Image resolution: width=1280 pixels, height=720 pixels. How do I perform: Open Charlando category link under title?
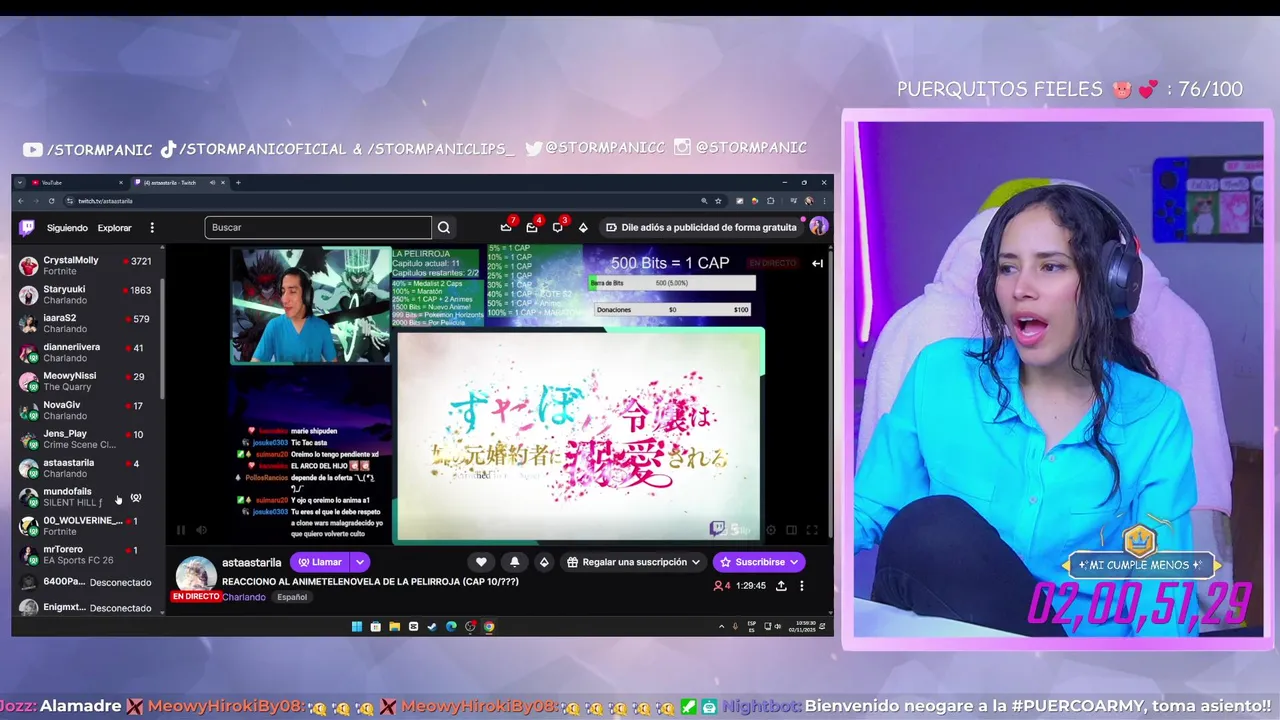(x=244, y=597)
